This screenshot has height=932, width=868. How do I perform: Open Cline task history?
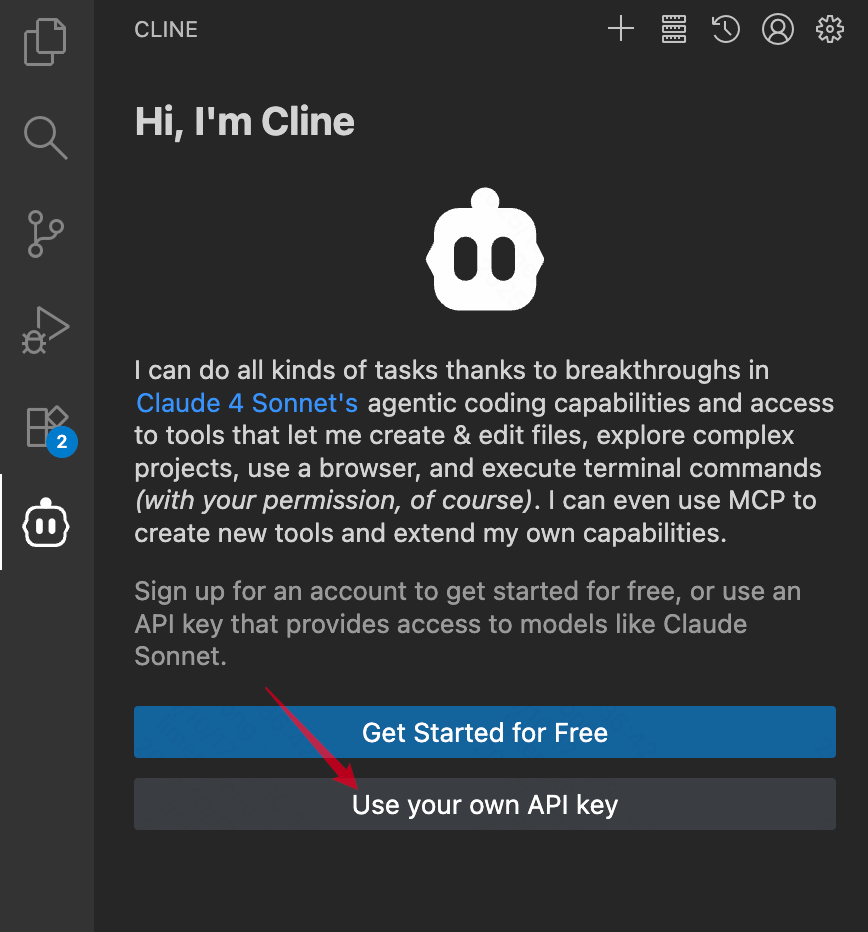[725, 29]
